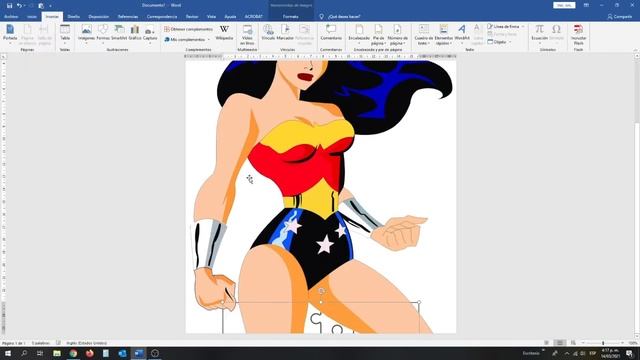Switch to the Referencias tab
The image size is (640, 360).
[128, 17]
